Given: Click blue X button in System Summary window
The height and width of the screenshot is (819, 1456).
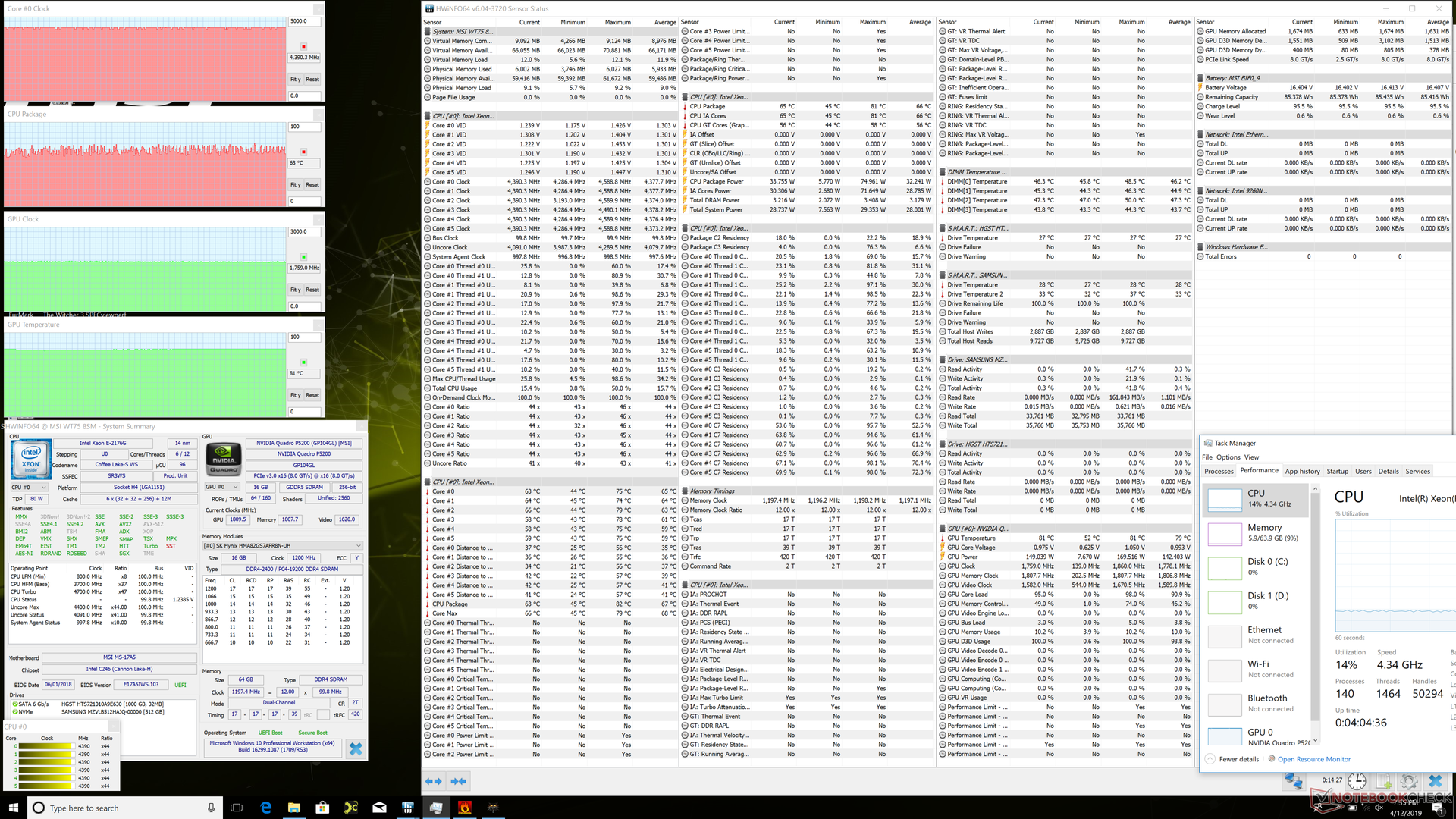Looking at the screenshot, I should click(x=355, y=749).
